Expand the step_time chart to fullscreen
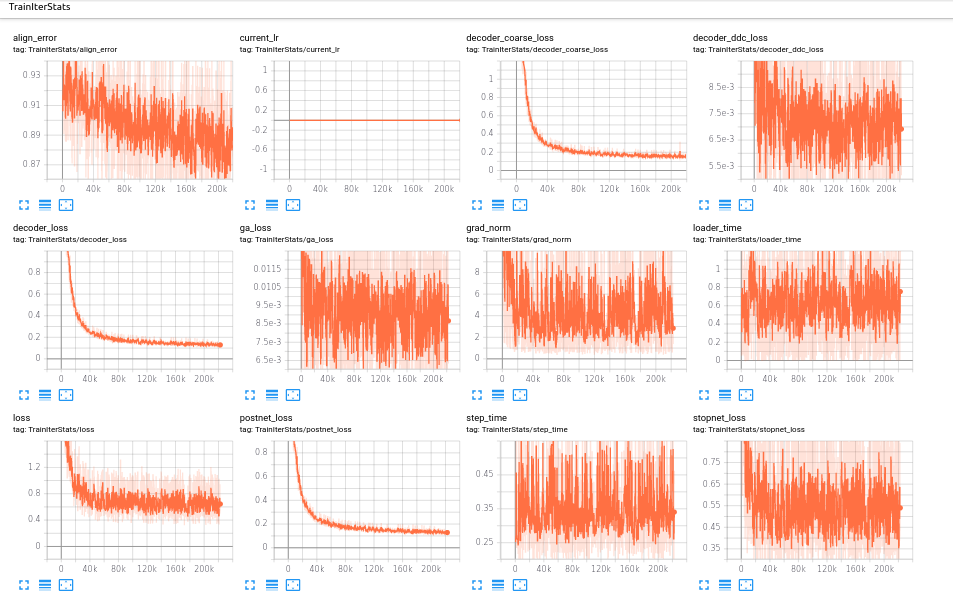 475,584
